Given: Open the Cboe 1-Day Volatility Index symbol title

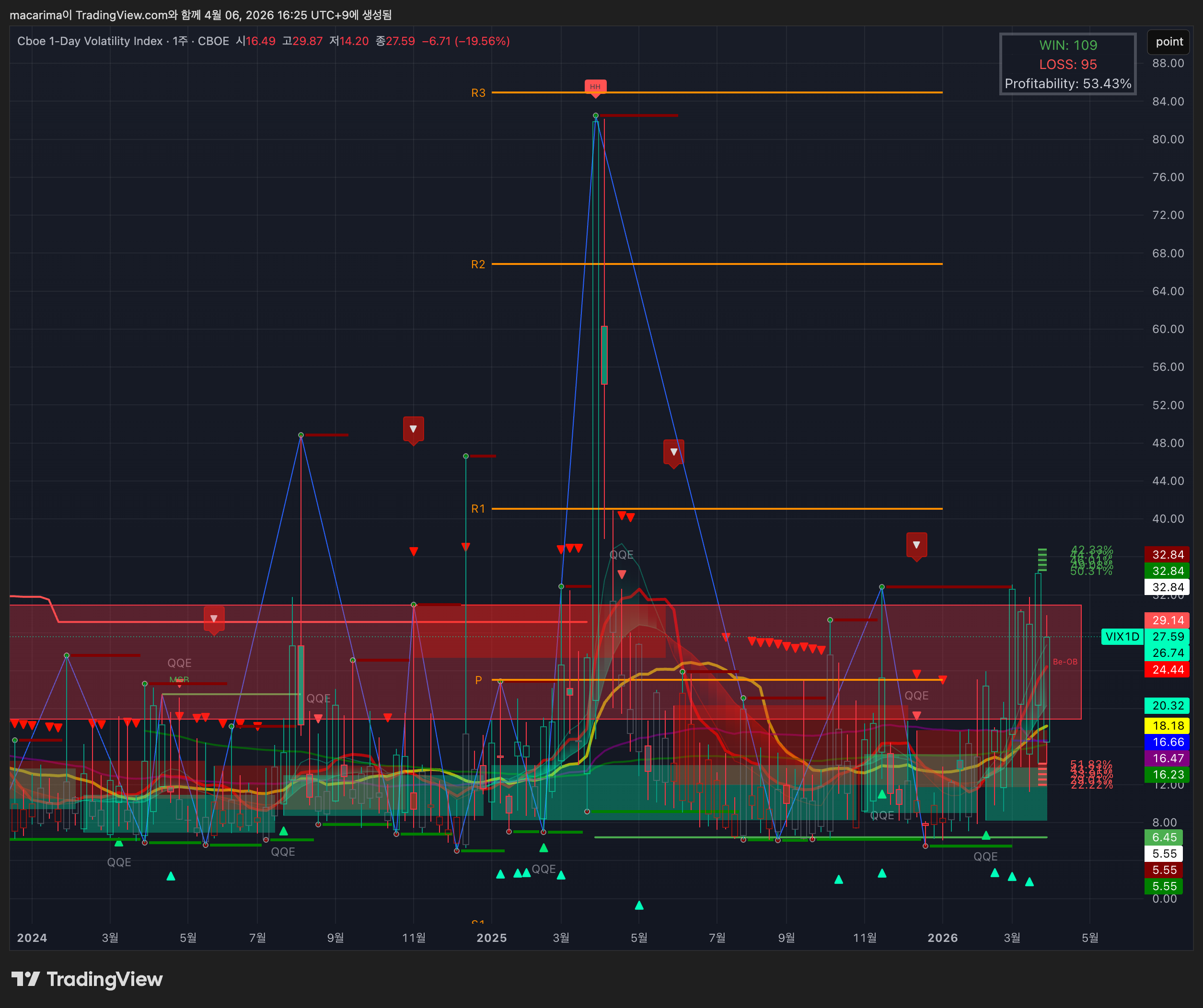Looking at the screenshot, I should click(x=90, y=41).
